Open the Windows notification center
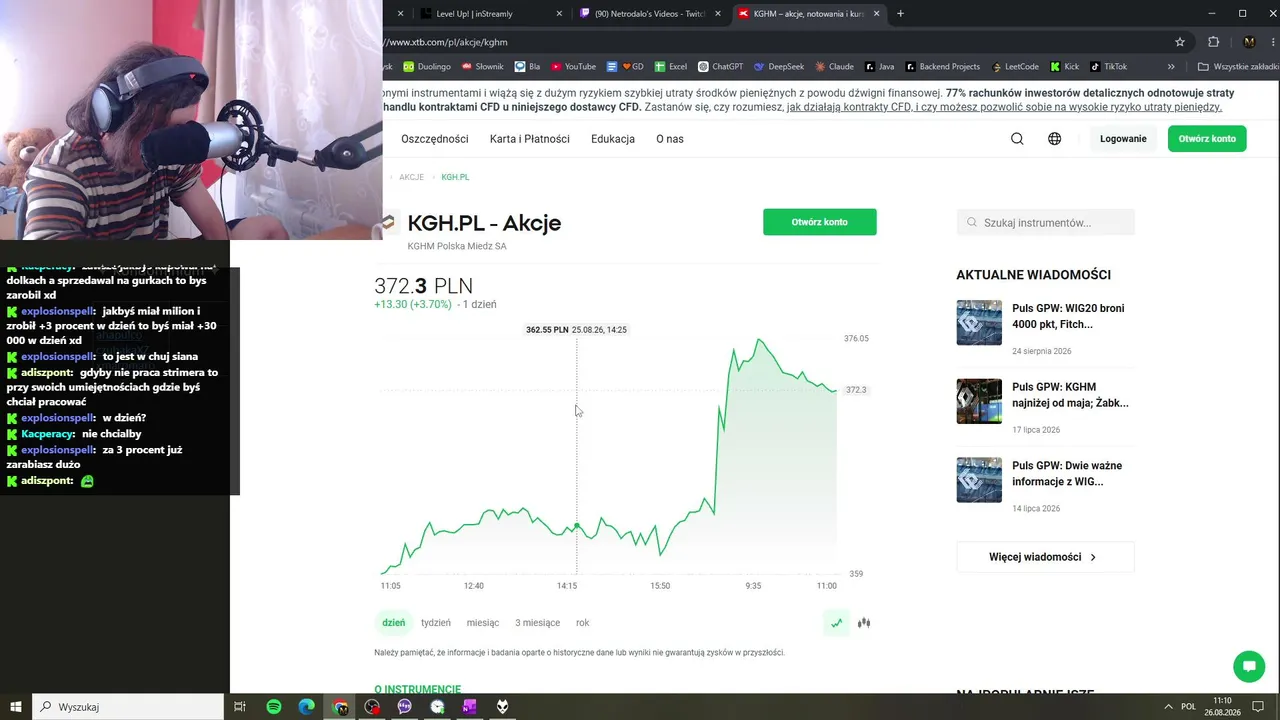The image size is (1280, 720). pos(1259,707)
